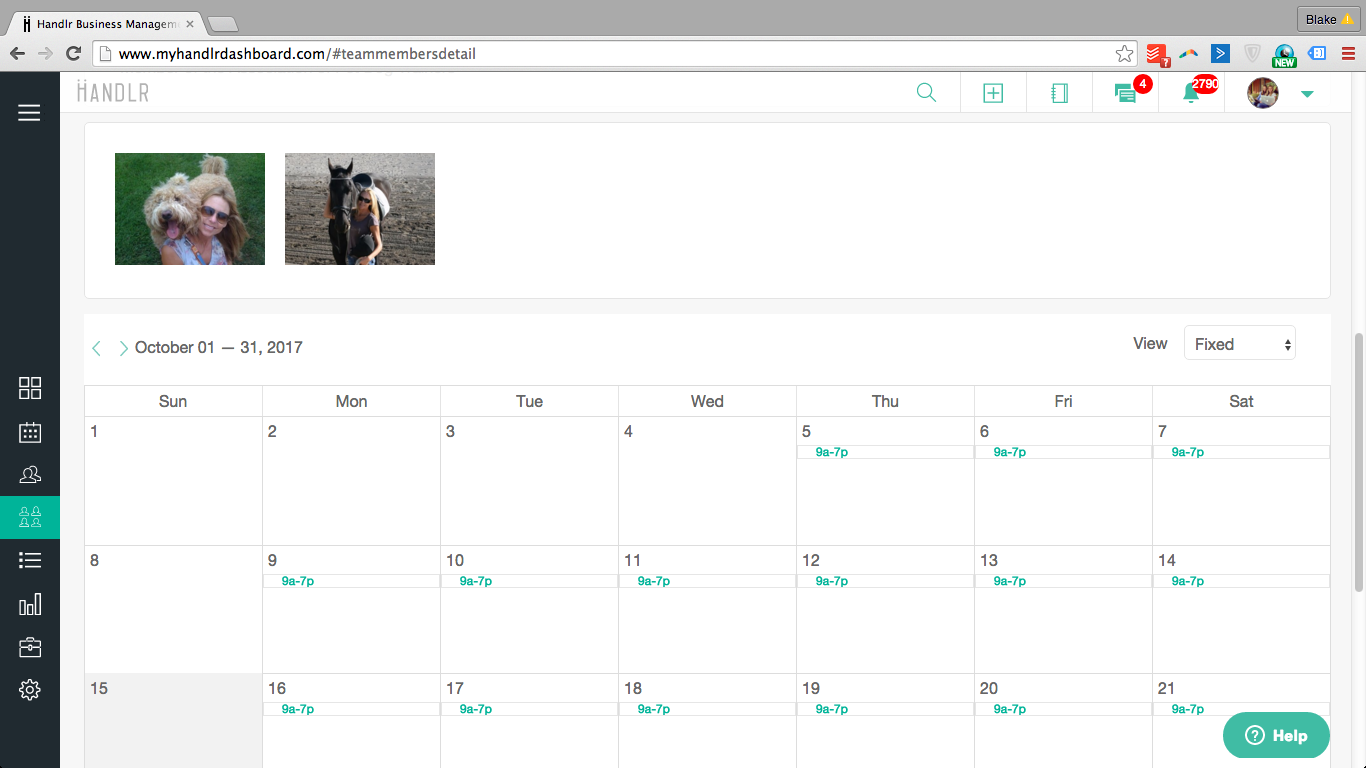The width and height of the screenshot is (1366, 768).
Task: Open the notifications bell with 2790 badge
Action: pos(1191,93)
